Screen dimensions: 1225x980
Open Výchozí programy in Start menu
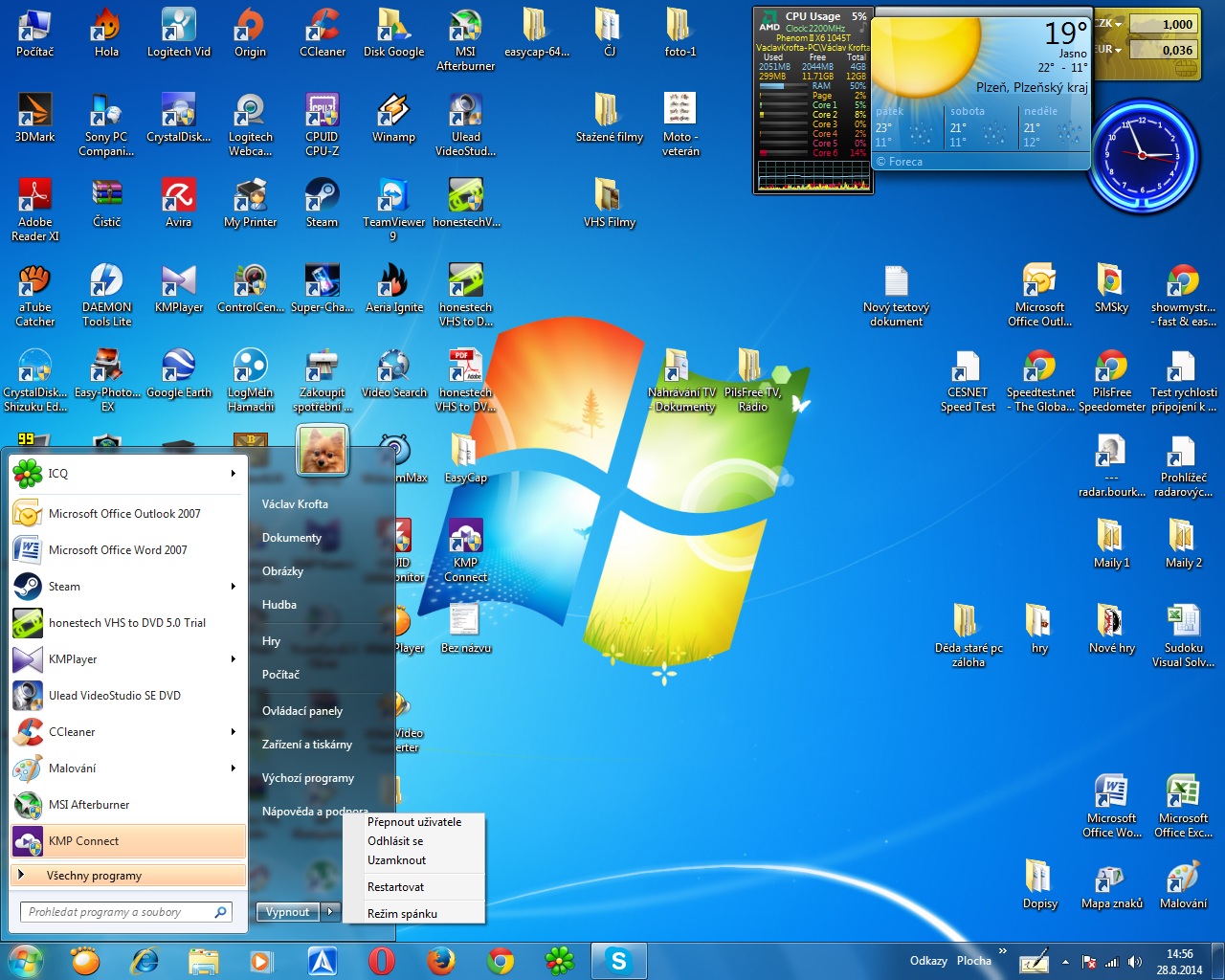tap(308, 777)
